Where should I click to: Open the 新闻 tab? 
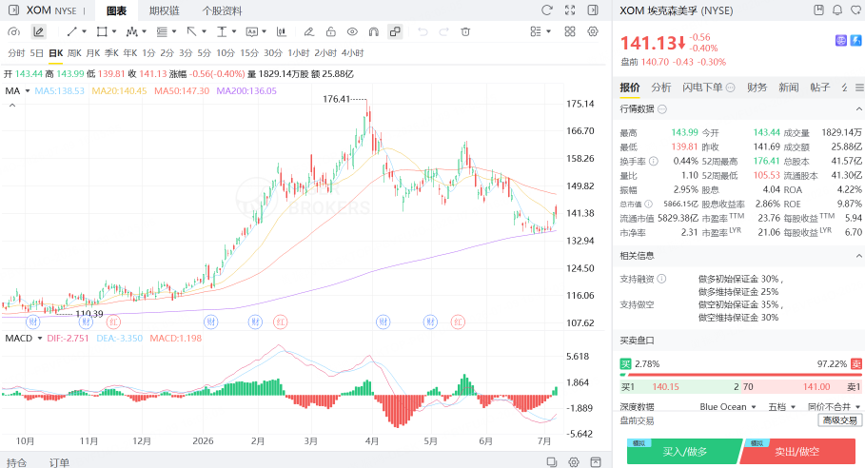788,87
